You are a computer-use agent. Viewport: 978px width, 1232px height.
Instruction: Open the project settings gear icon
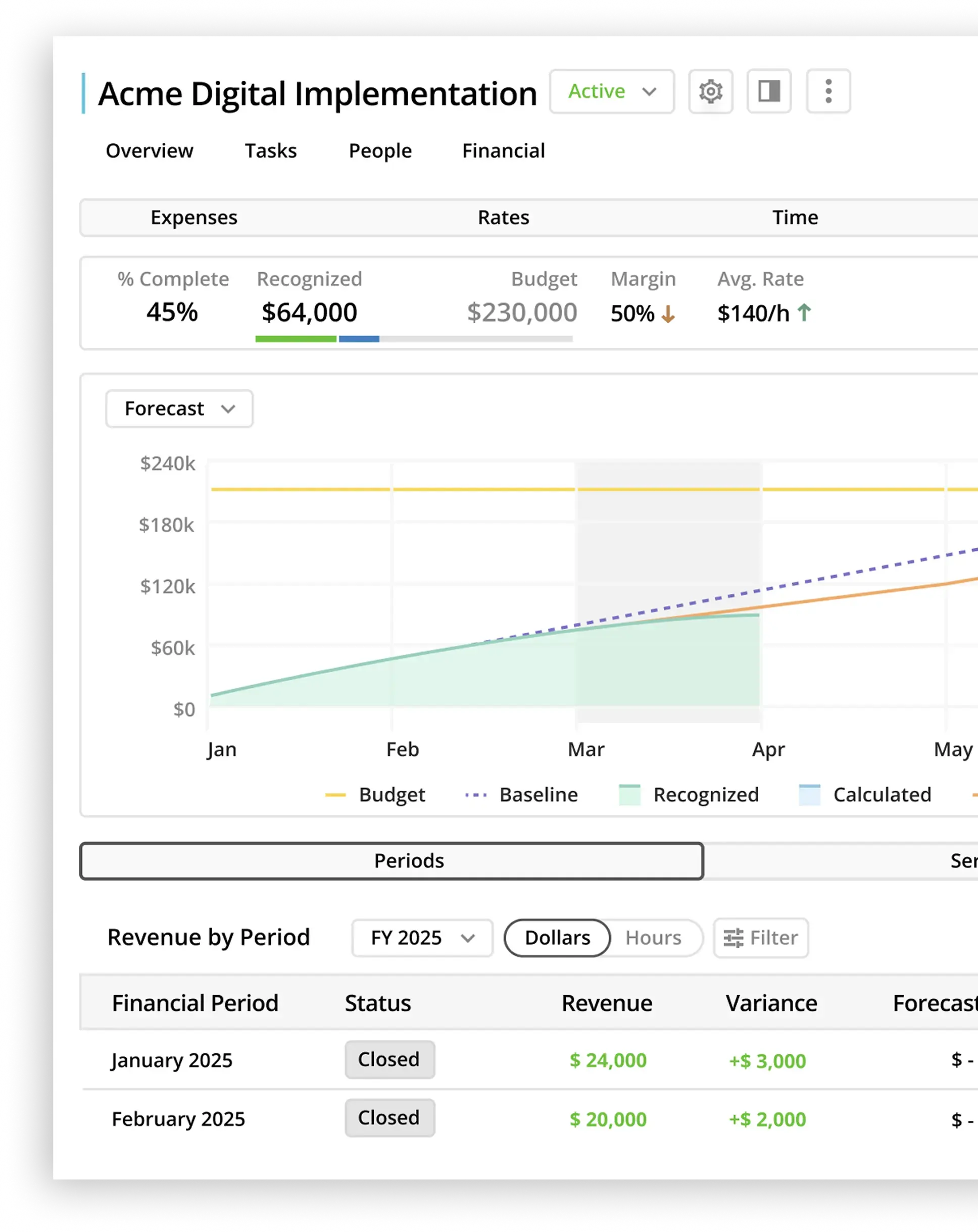[x=710, y=91]
